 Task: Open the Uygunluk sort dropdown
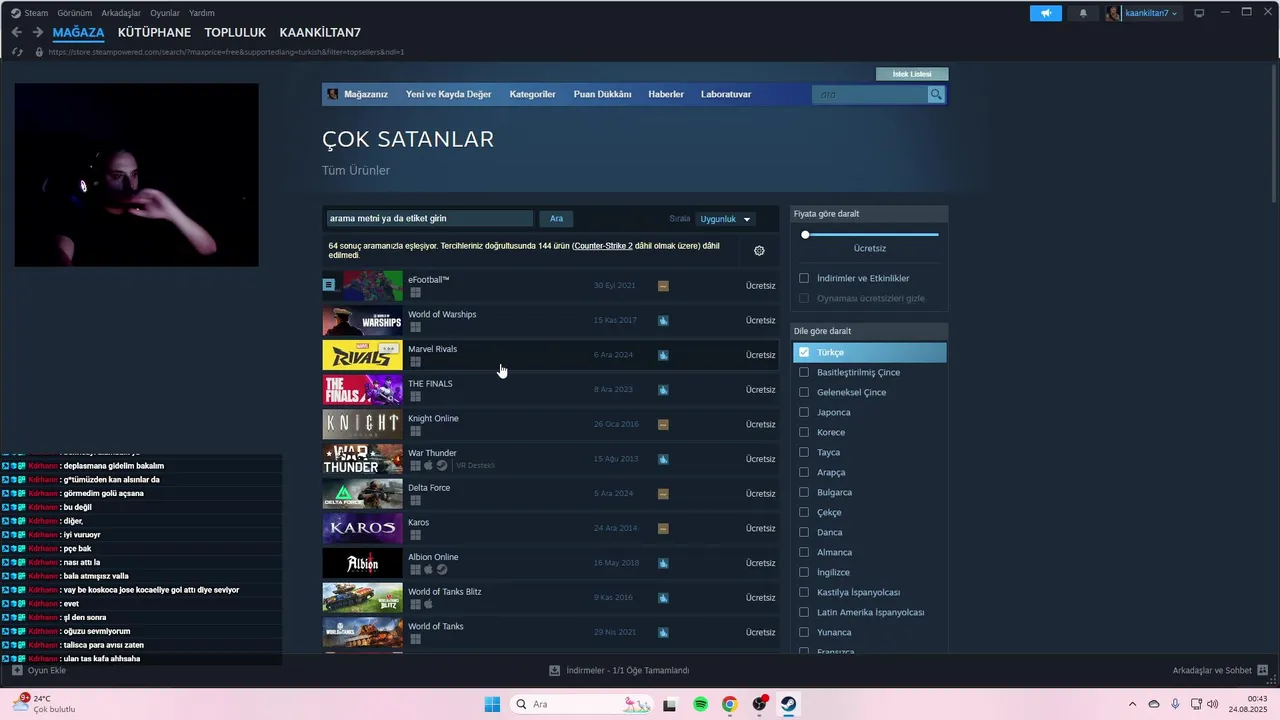click(725, 219)
